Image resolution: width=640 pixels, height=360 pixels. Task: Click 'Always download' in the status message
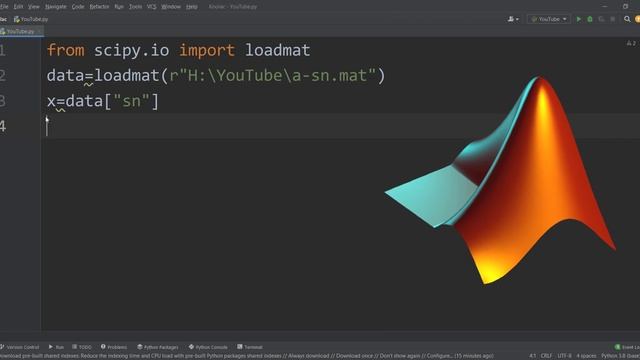pyautogui.click(x=309, y=356)
